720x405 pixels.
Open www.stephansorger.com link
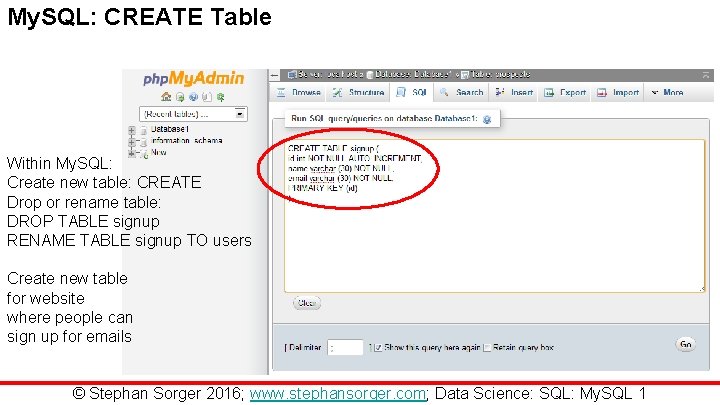(x=338, y=394)
